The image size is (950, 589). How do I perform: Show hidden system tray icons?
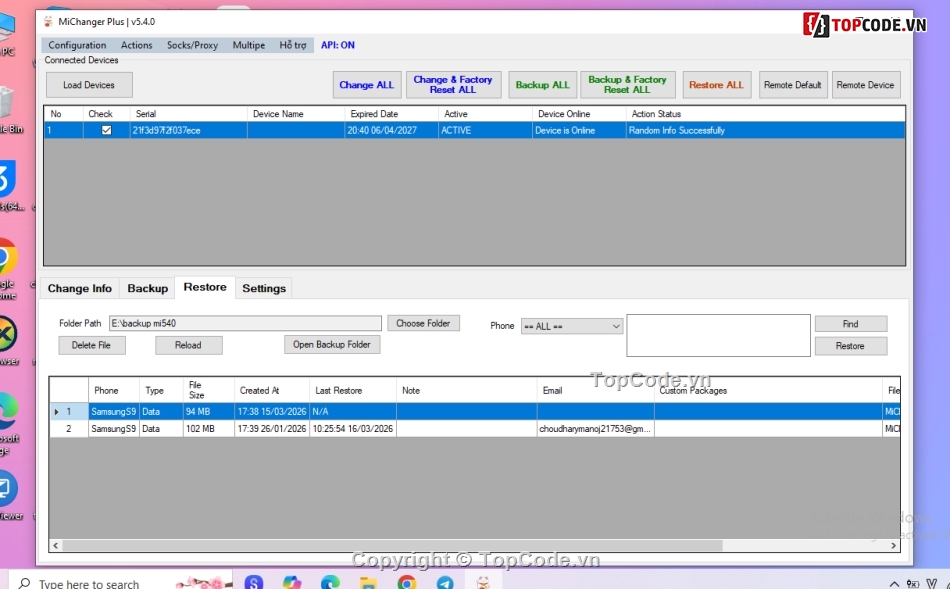[894, 582]
